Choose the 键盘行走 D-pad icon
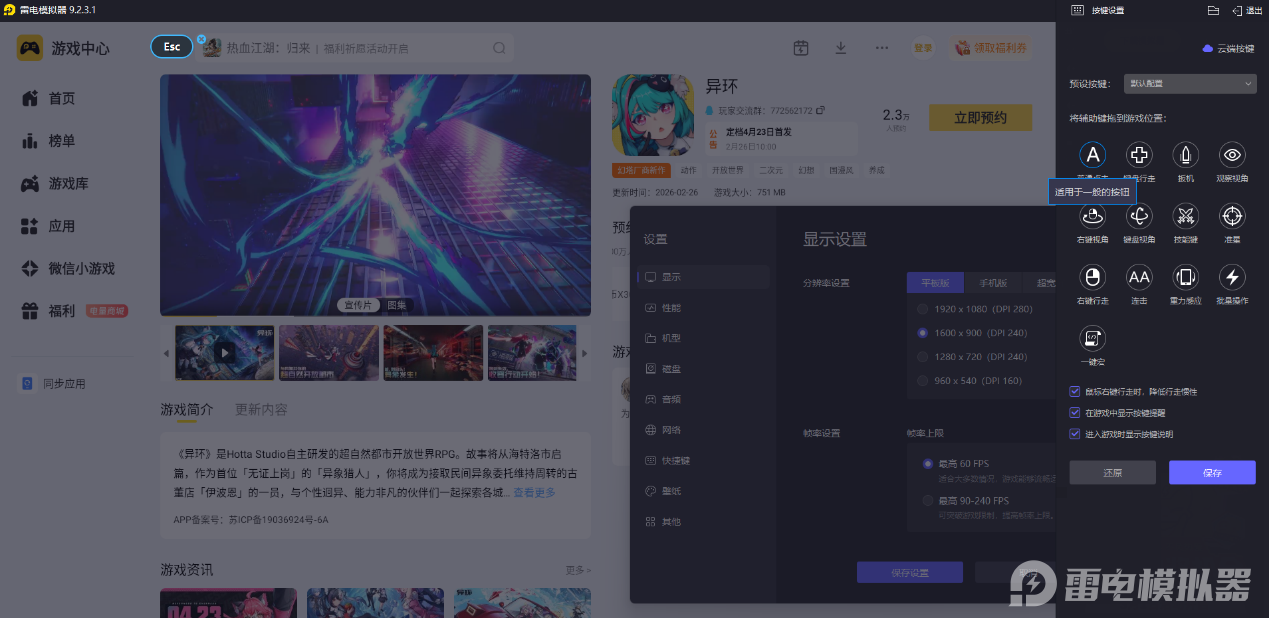 (x=1139, y=155)
